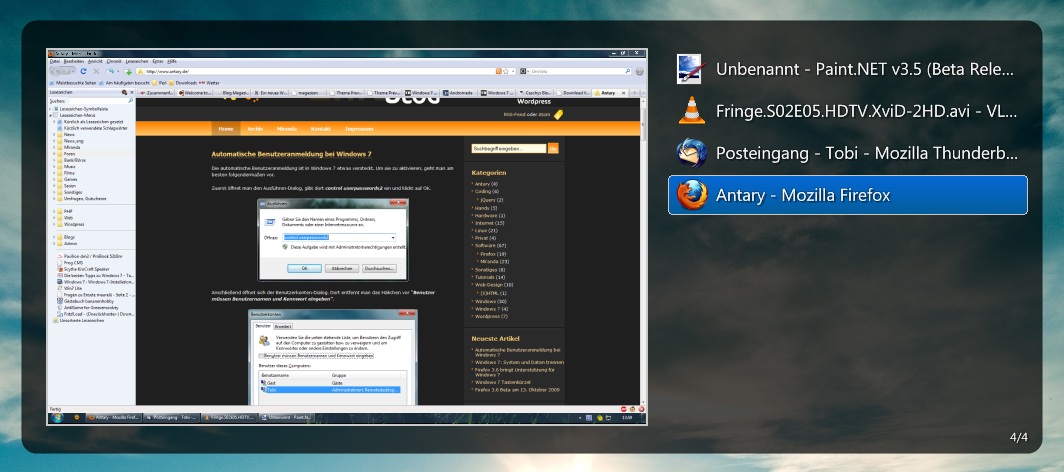Open the Downloads bookmarks toolbar folder

pos(183,83)
